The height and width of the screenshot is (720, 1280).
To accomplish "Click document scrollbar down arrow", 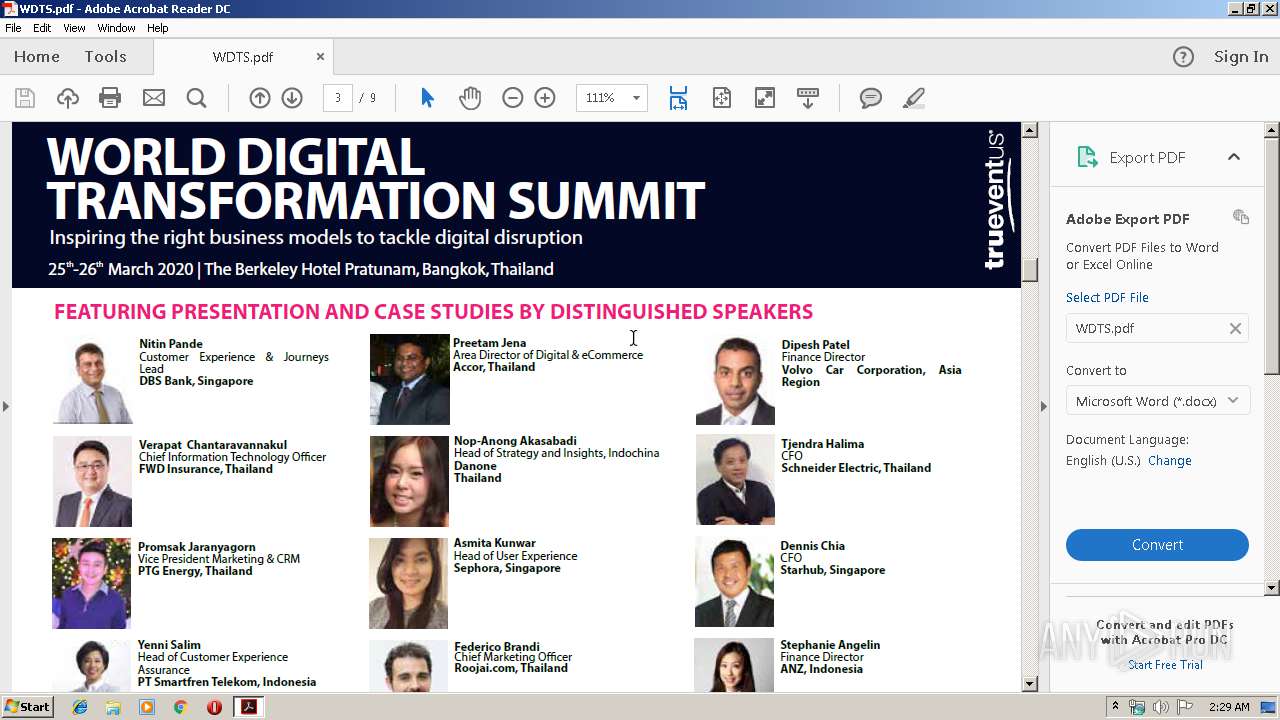I will [x=1030, y=684].
